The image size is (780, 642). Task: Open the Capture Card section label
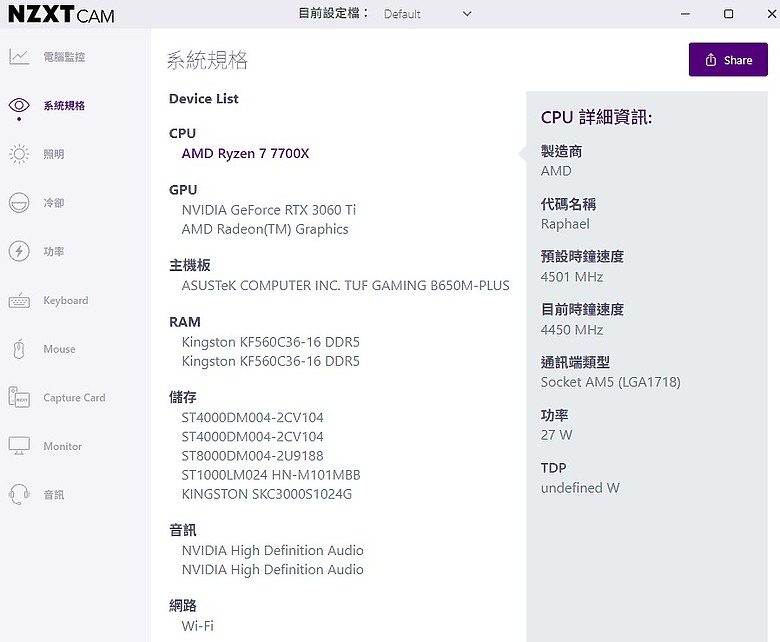(74, 398)
